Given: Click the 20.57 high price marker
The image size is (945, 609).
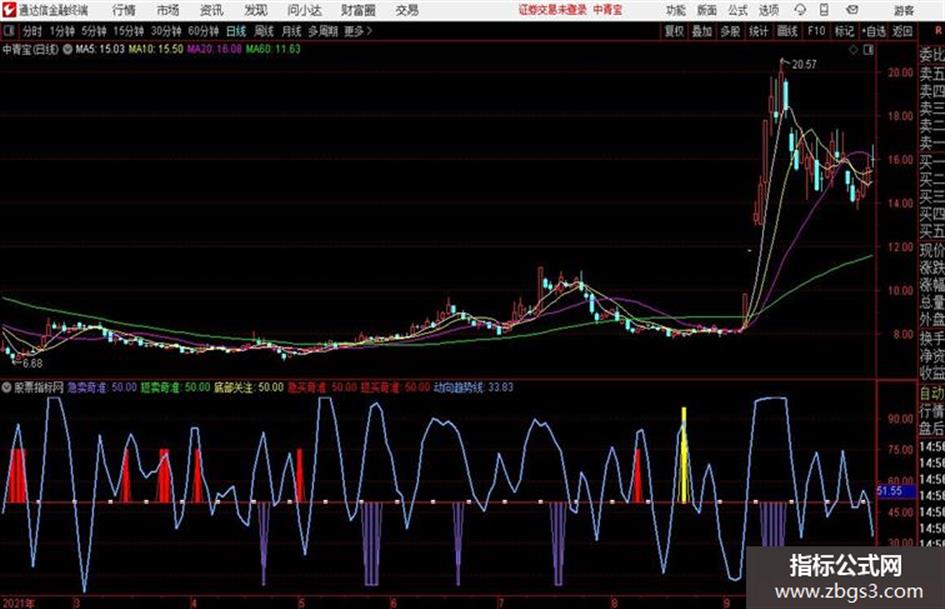Looking at the screenshot, I should click(804, 65).
